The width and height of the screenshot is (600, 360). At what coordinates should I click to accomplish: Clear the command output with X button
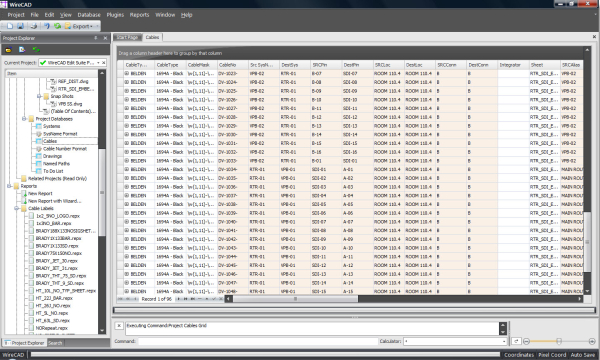click(119, 326)
